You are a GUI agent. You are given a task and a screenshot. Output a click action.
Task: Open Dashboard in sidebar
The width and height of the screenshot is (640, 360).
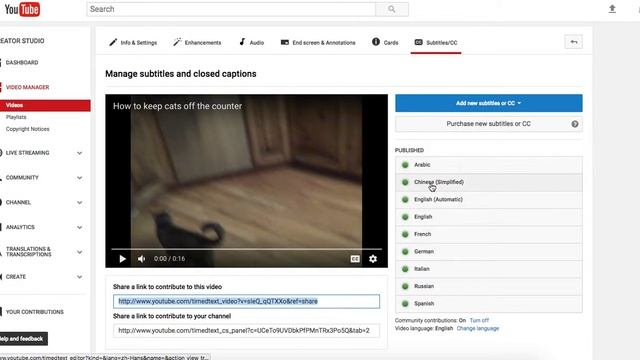[22, 62]
